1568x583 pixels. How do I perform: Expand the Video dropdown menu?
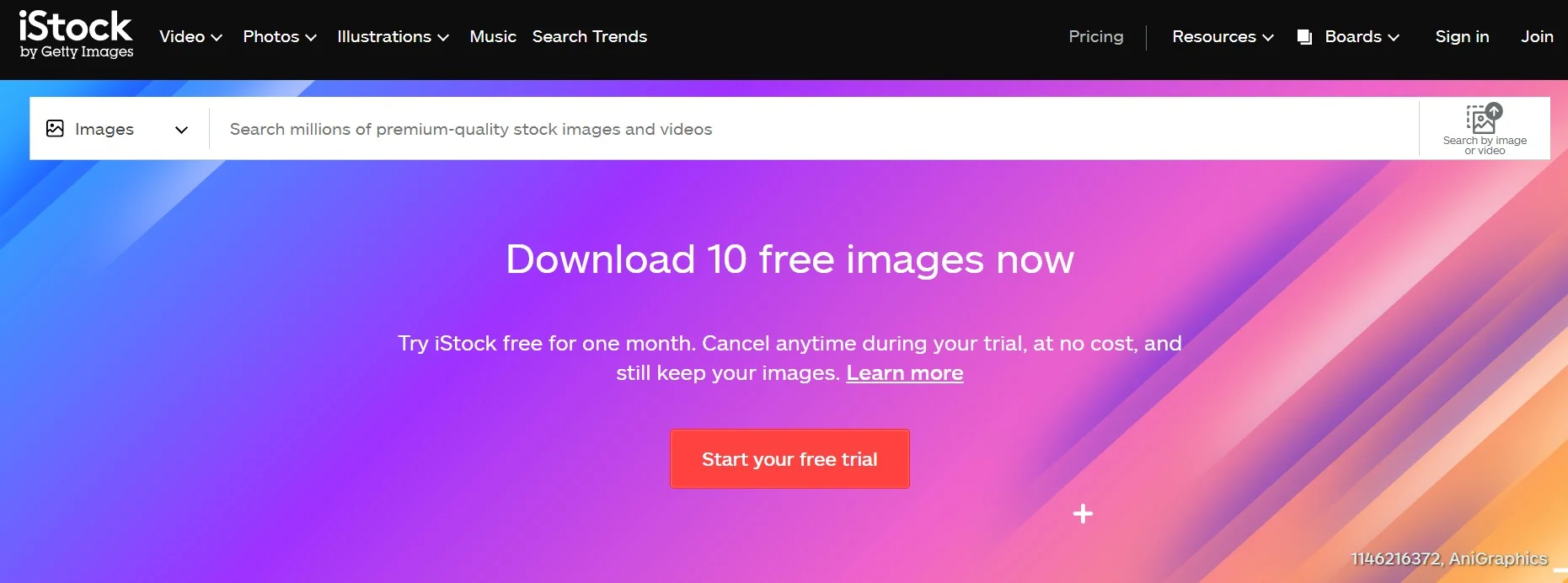click(x=190, y=37)
